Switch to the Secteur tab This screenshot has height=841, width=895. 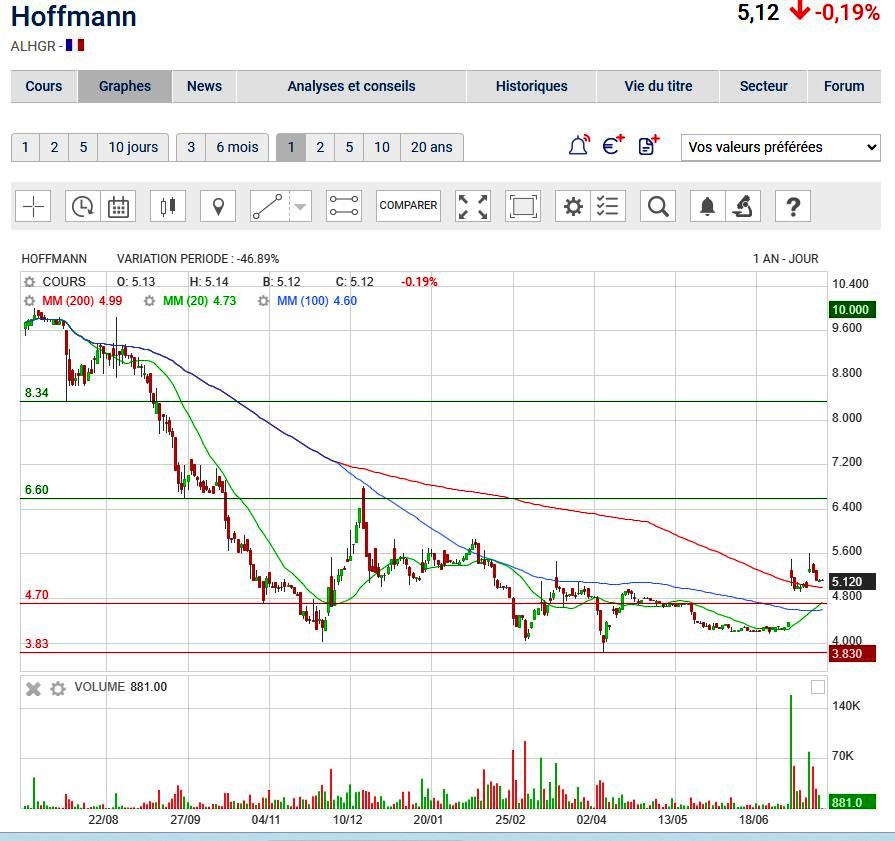coord(764,86)
